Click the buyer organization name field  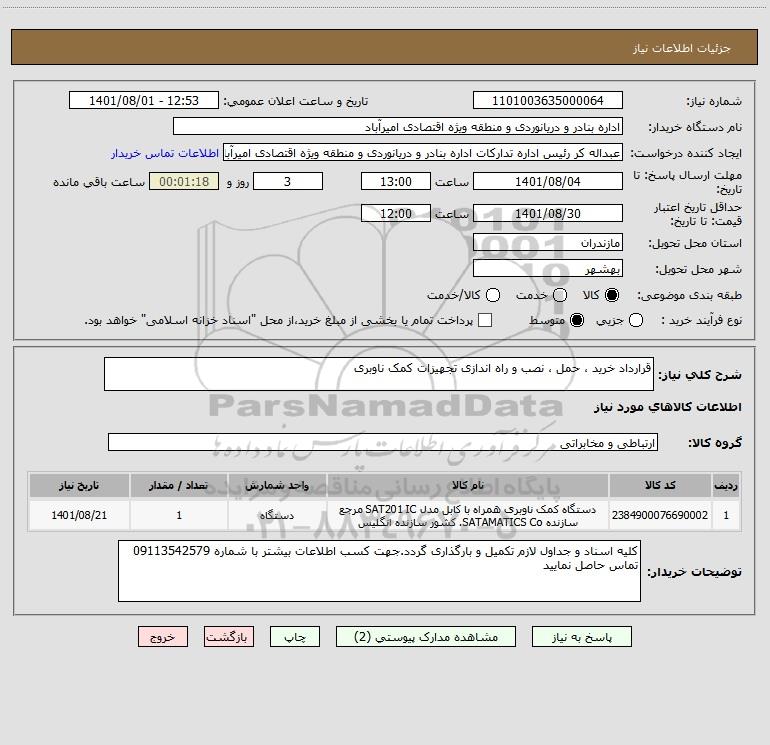pos(398,127)
